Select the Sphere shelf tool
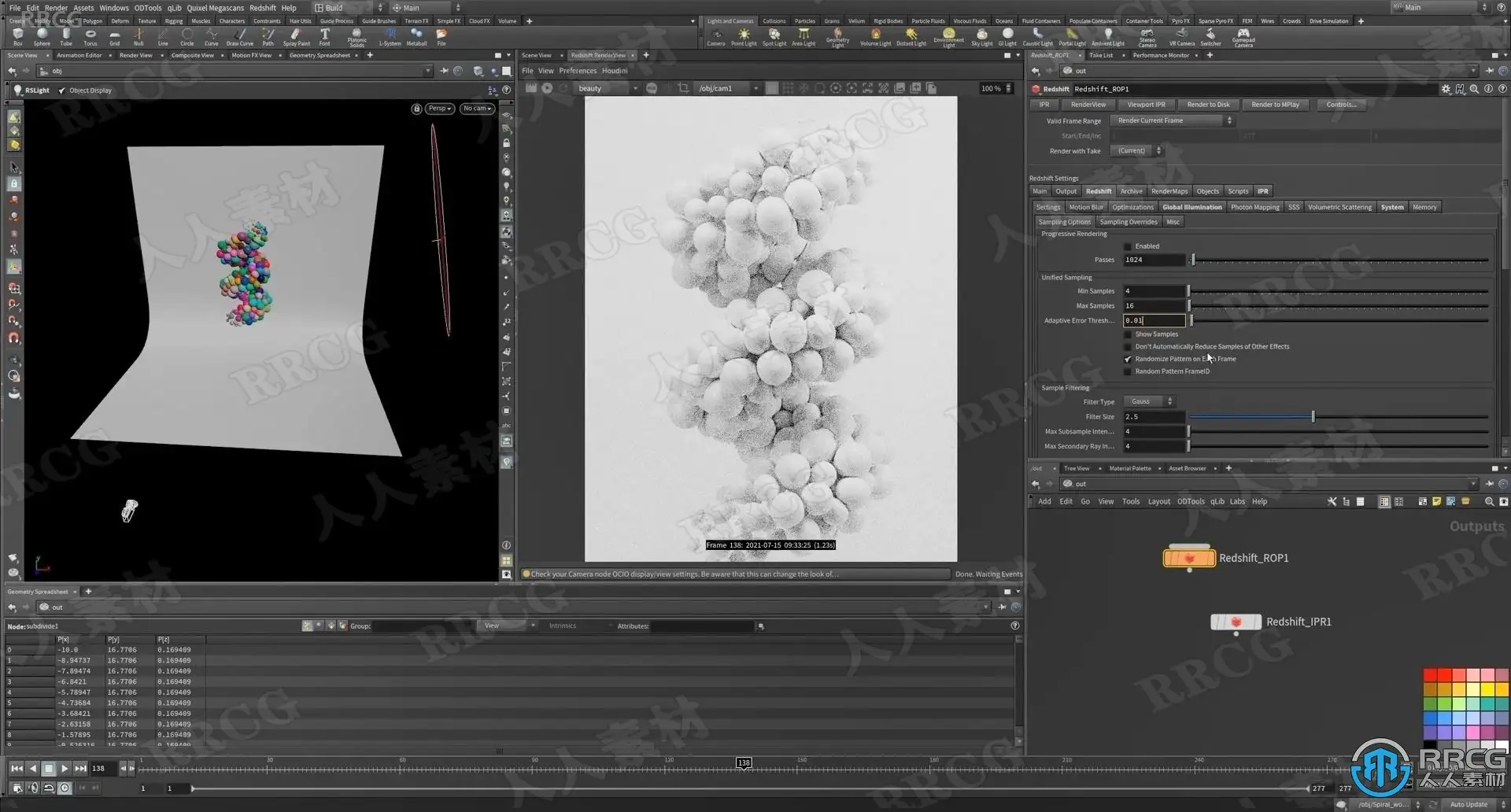 tap(42, 37)
